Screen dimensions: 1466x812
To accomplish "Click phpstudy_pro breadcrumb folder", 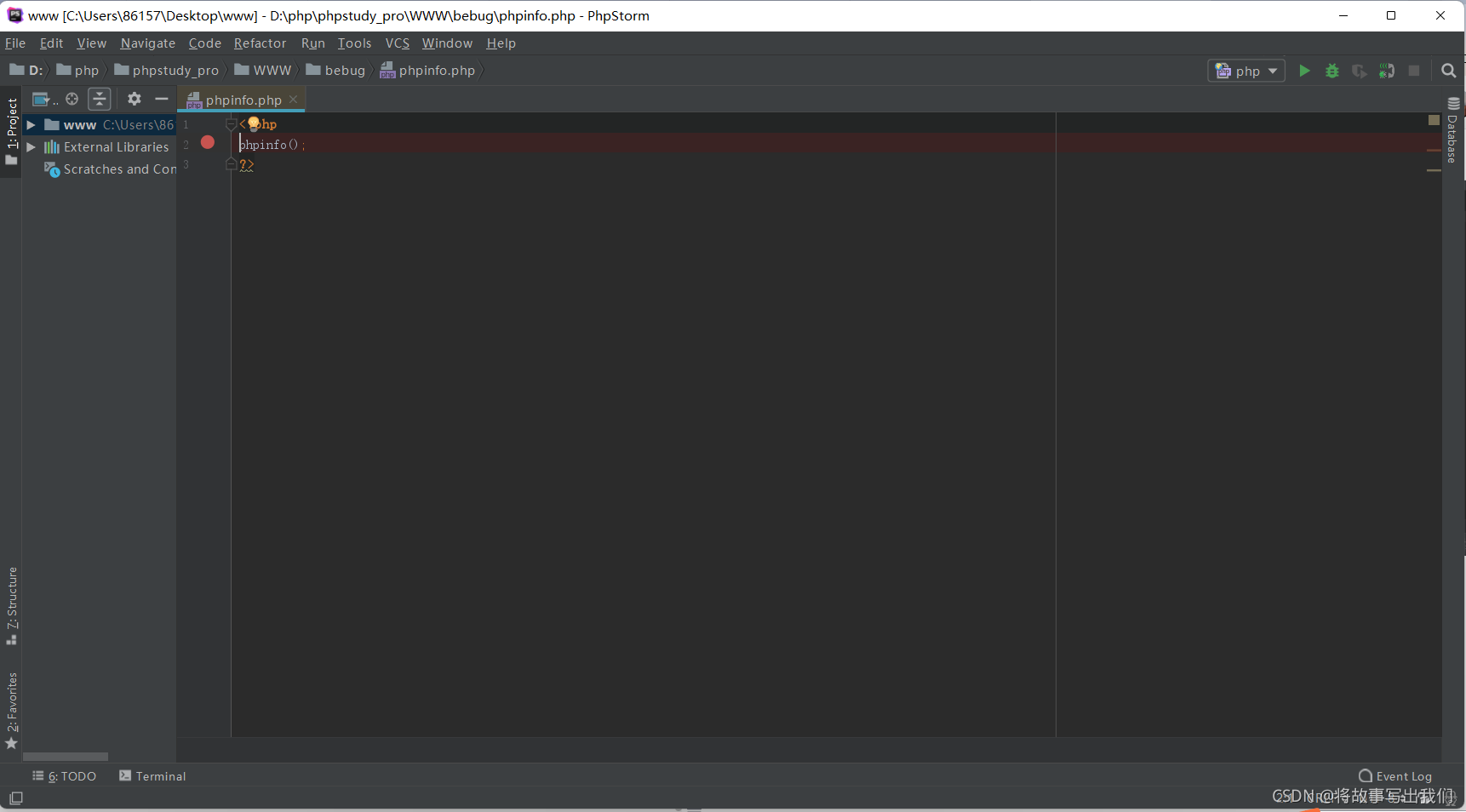I will (166, 71).
